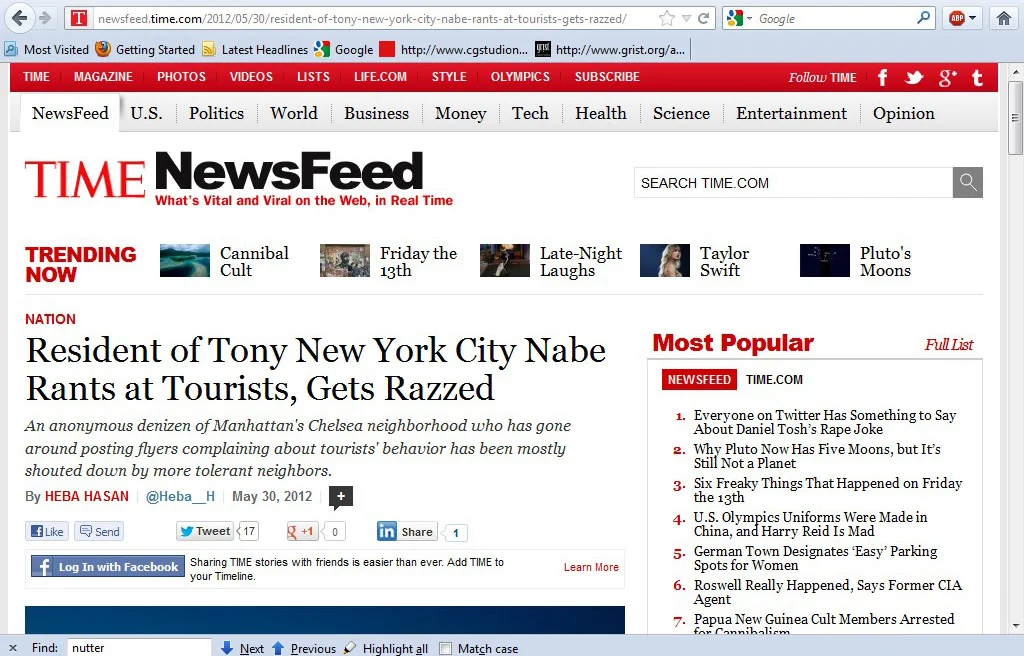This screenshot has width=1024, height=656.
Task: Click the Facebook Like button
Action: (47, 531)
